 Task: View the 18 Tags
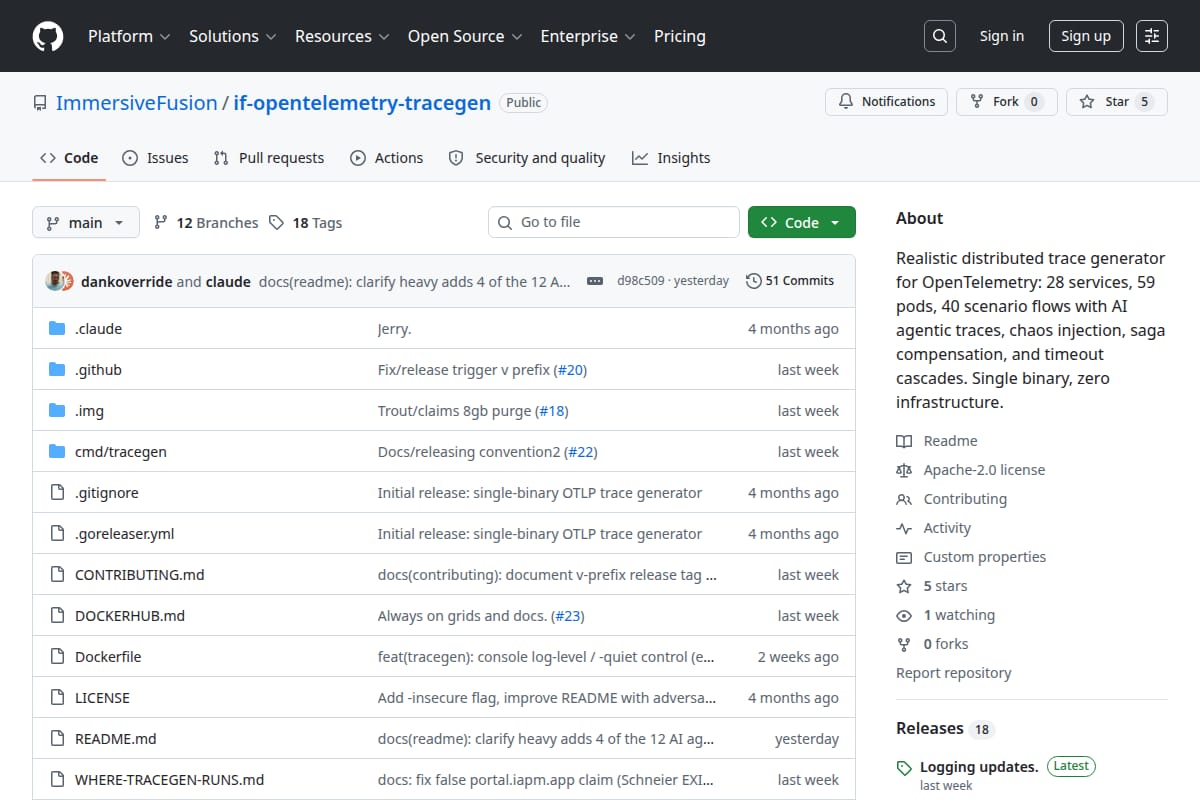click(x=306, y=223)
